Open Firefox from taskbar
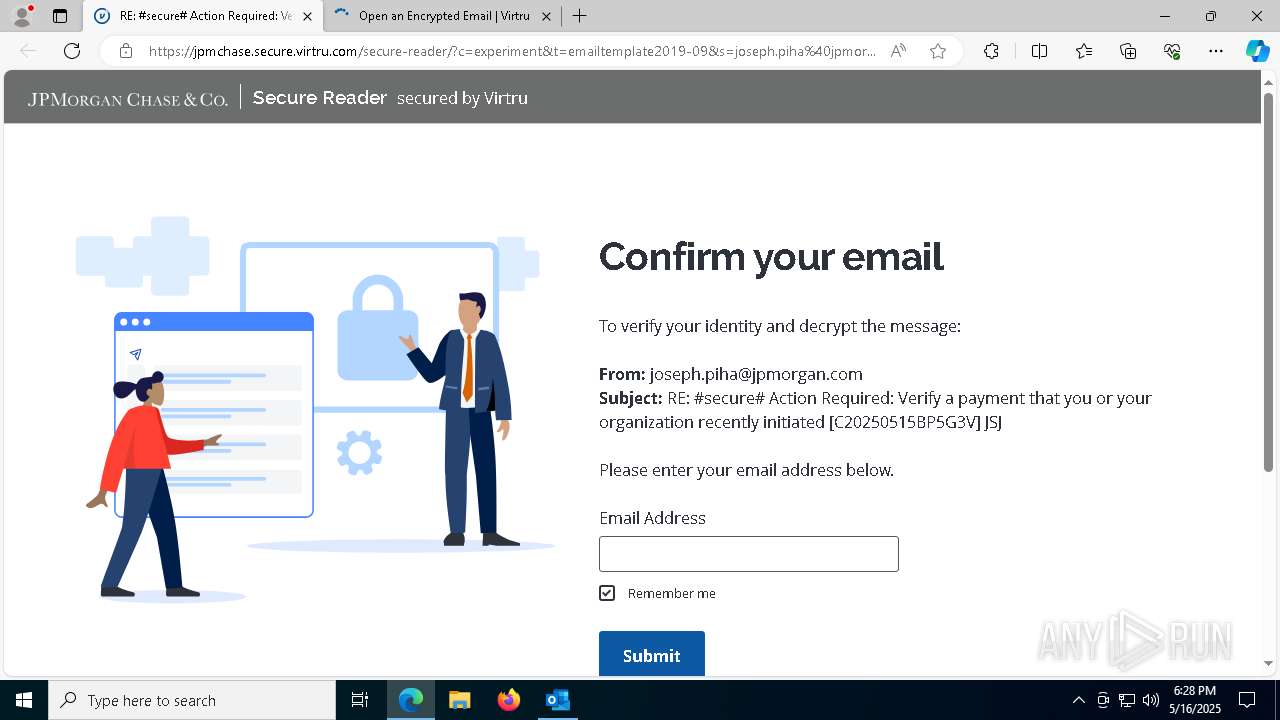The width and height of the screenshot is (1280, 720). [509, 700]
